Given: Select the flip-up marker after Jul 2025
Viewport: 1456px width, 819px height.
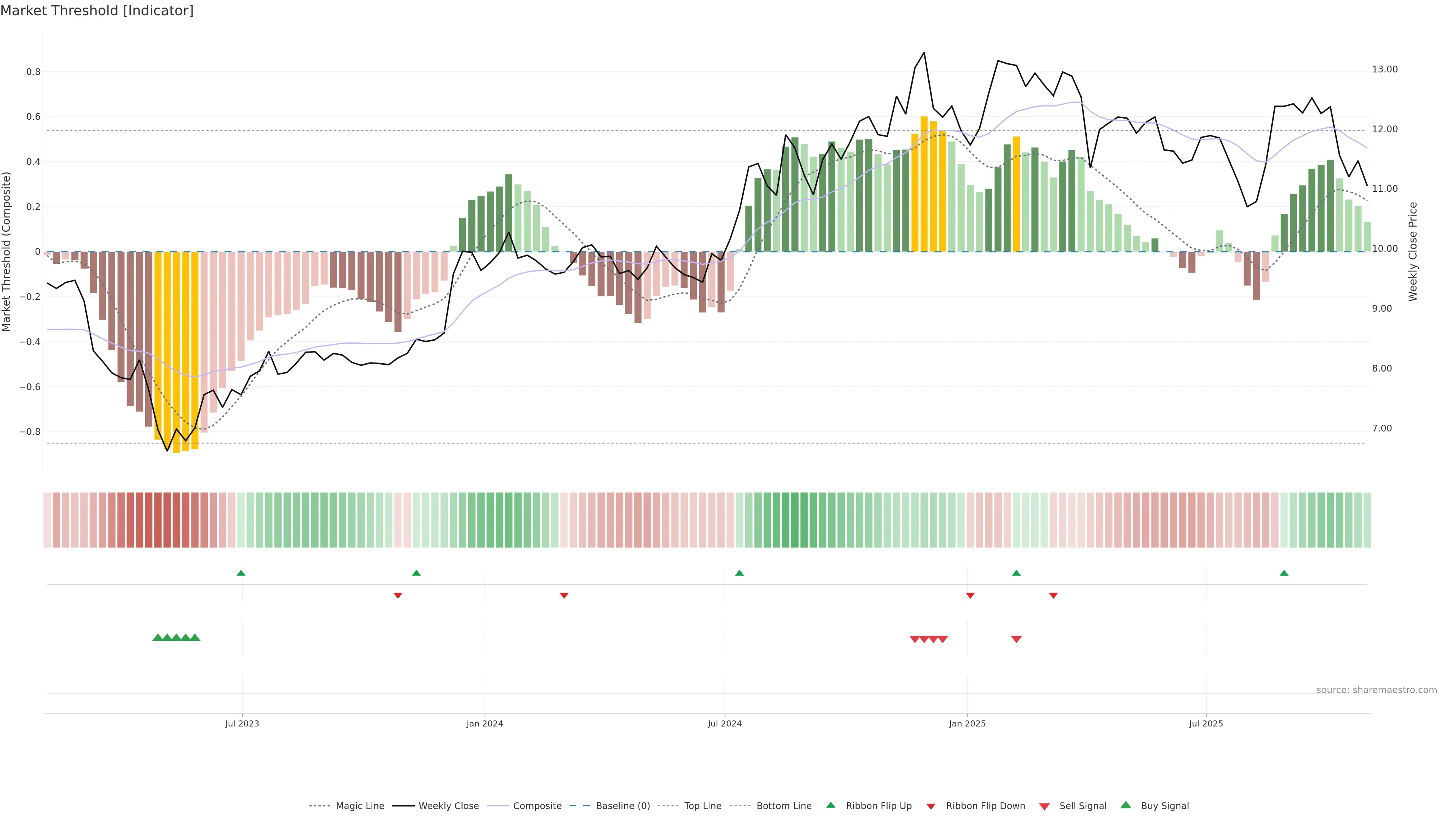Looking at the screenshot, I should coord(1283,573).
